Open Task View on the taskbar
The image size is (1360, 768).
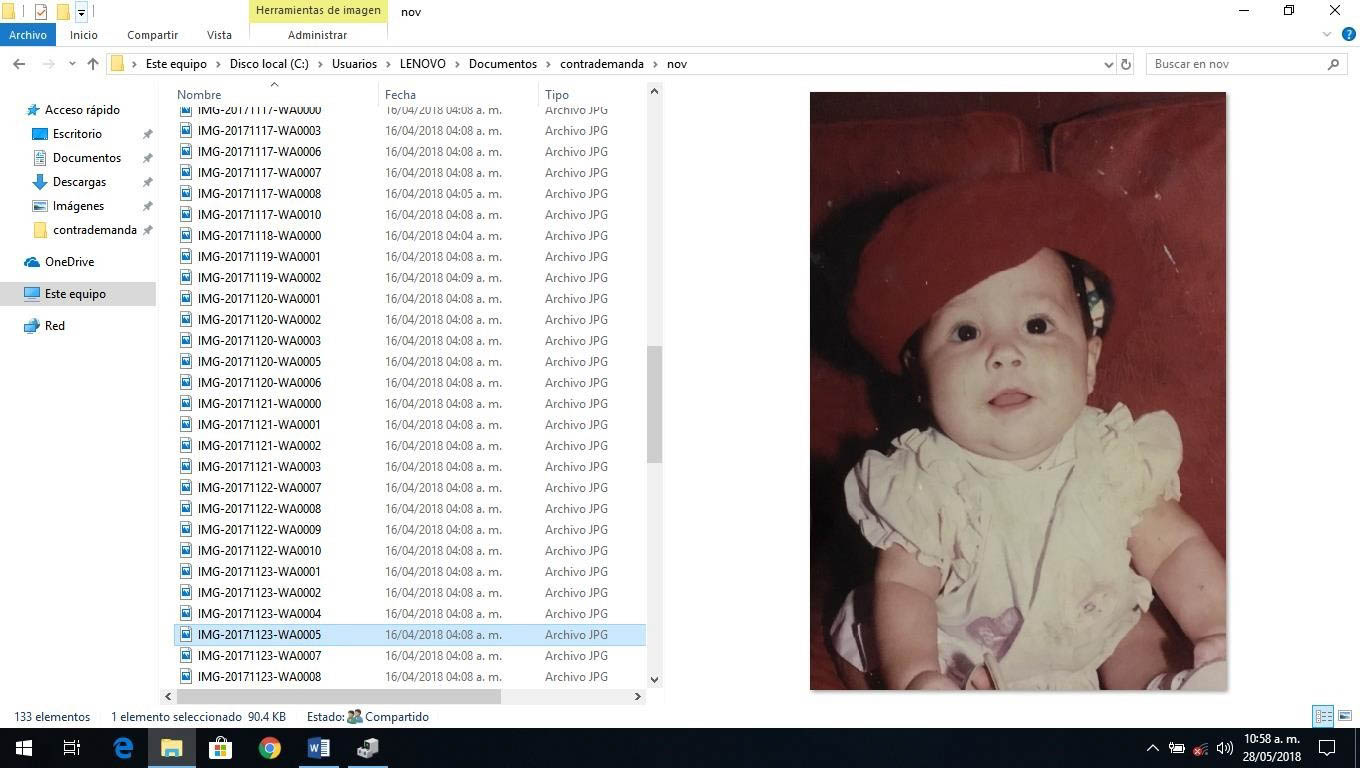pos(72,748)
